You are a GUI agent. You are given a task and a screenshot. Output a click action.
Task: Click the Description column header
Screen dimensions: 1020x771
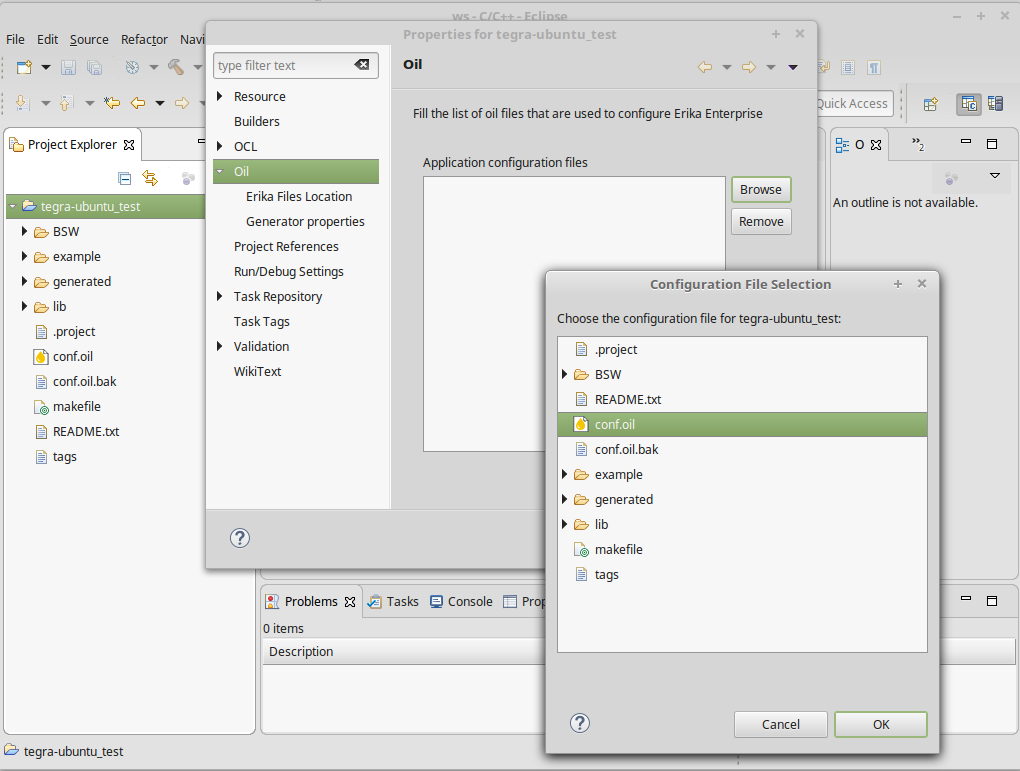point(403,651)
